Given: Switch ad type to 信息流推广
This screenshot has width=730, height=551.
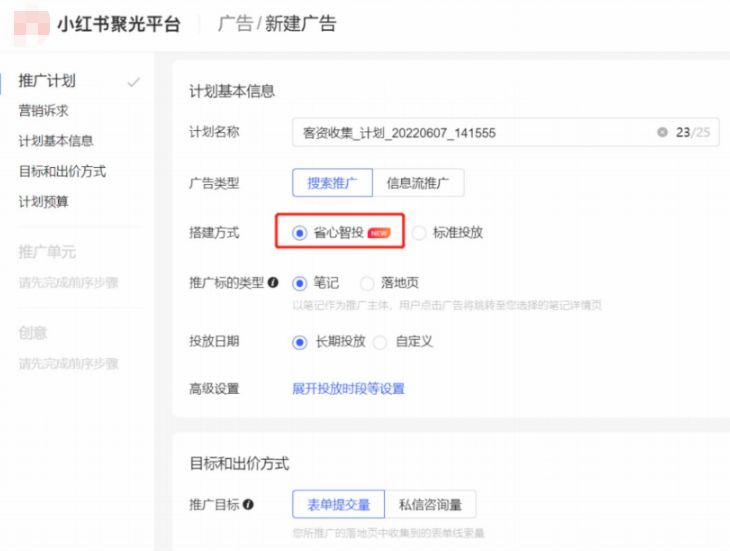Looking at the screenshot, I should tap(418, 182).
